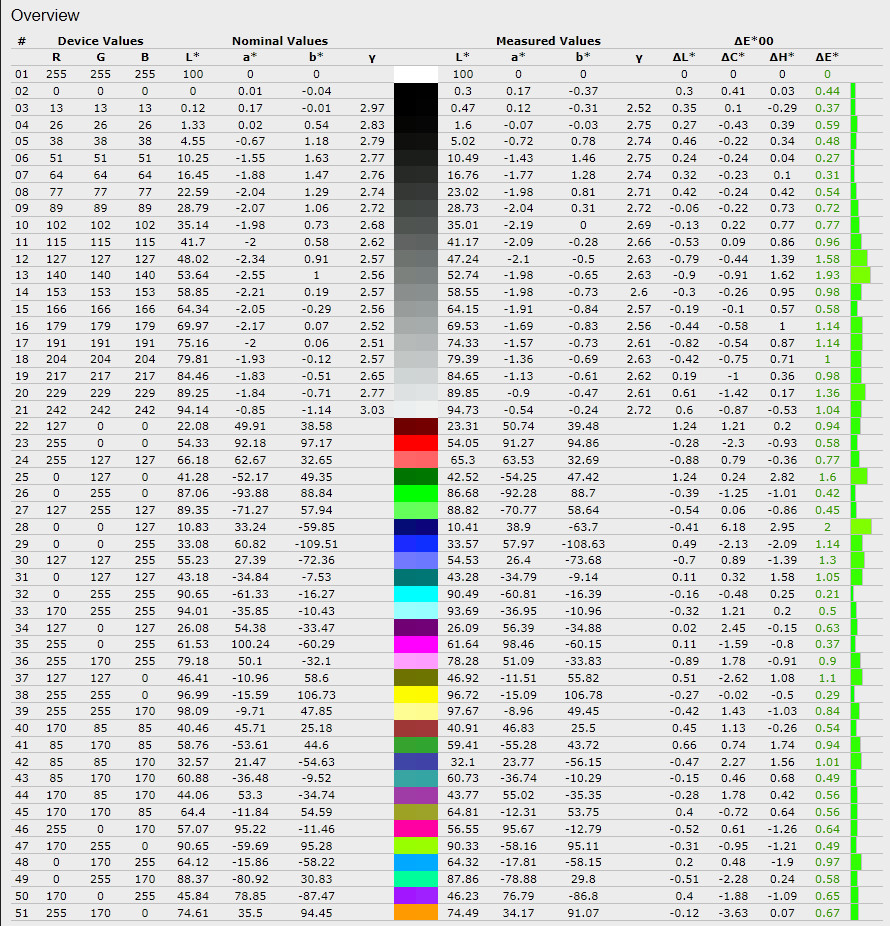Click the Device Values column header
The image size is (890, 926).
[x=100, y=41]
